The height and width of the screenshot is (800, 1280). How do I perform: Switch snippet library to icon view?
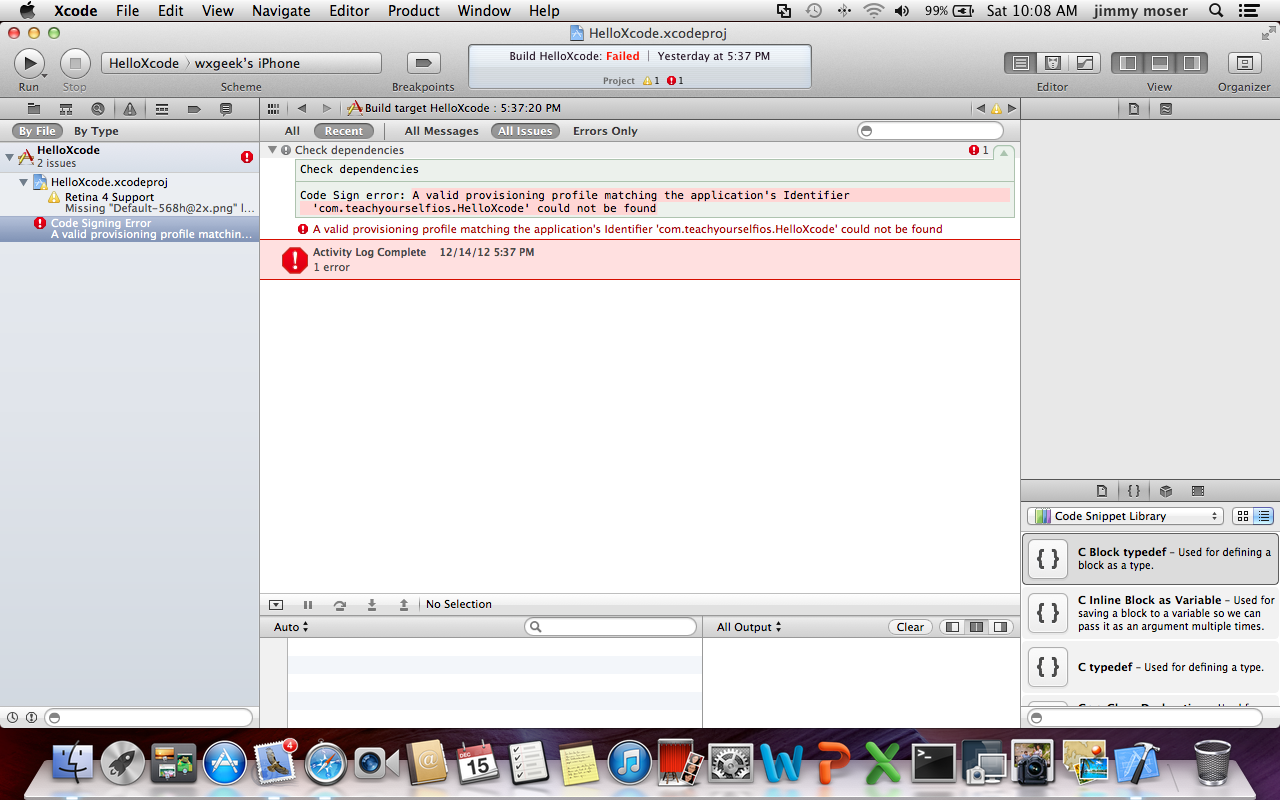click(x=1243, y=516)
